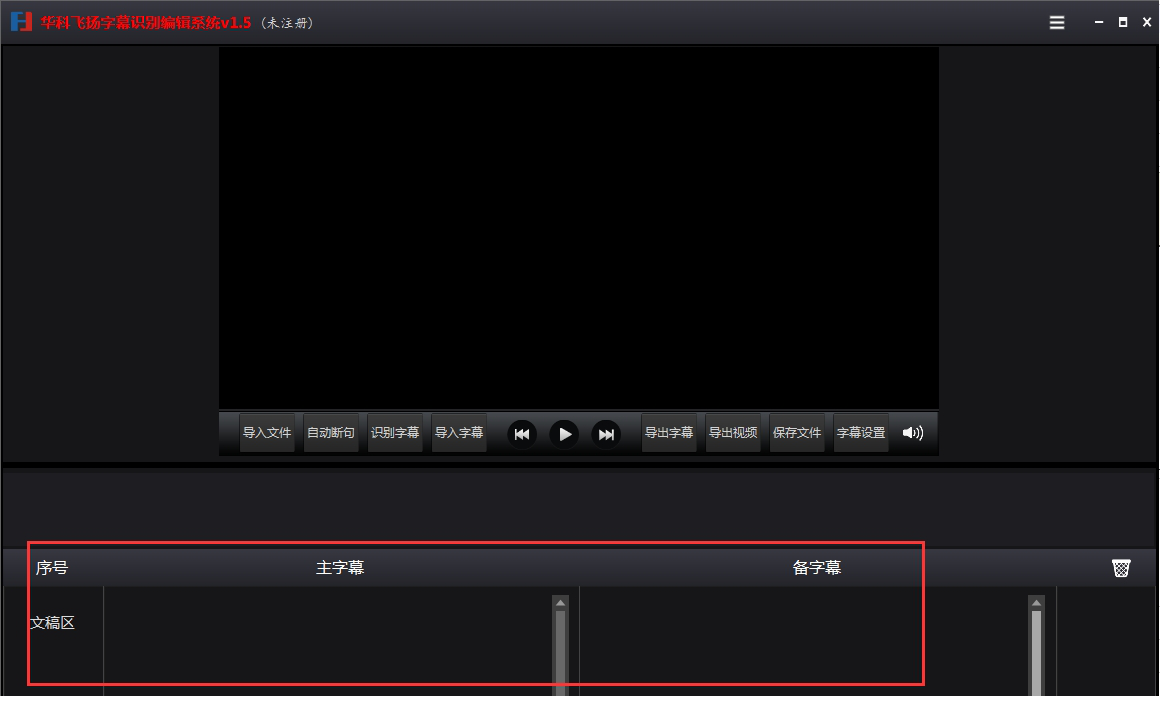Screen dimensions: 1160x723
Task: Skip to the previous subtitle segment
Action: coord(521,433)
